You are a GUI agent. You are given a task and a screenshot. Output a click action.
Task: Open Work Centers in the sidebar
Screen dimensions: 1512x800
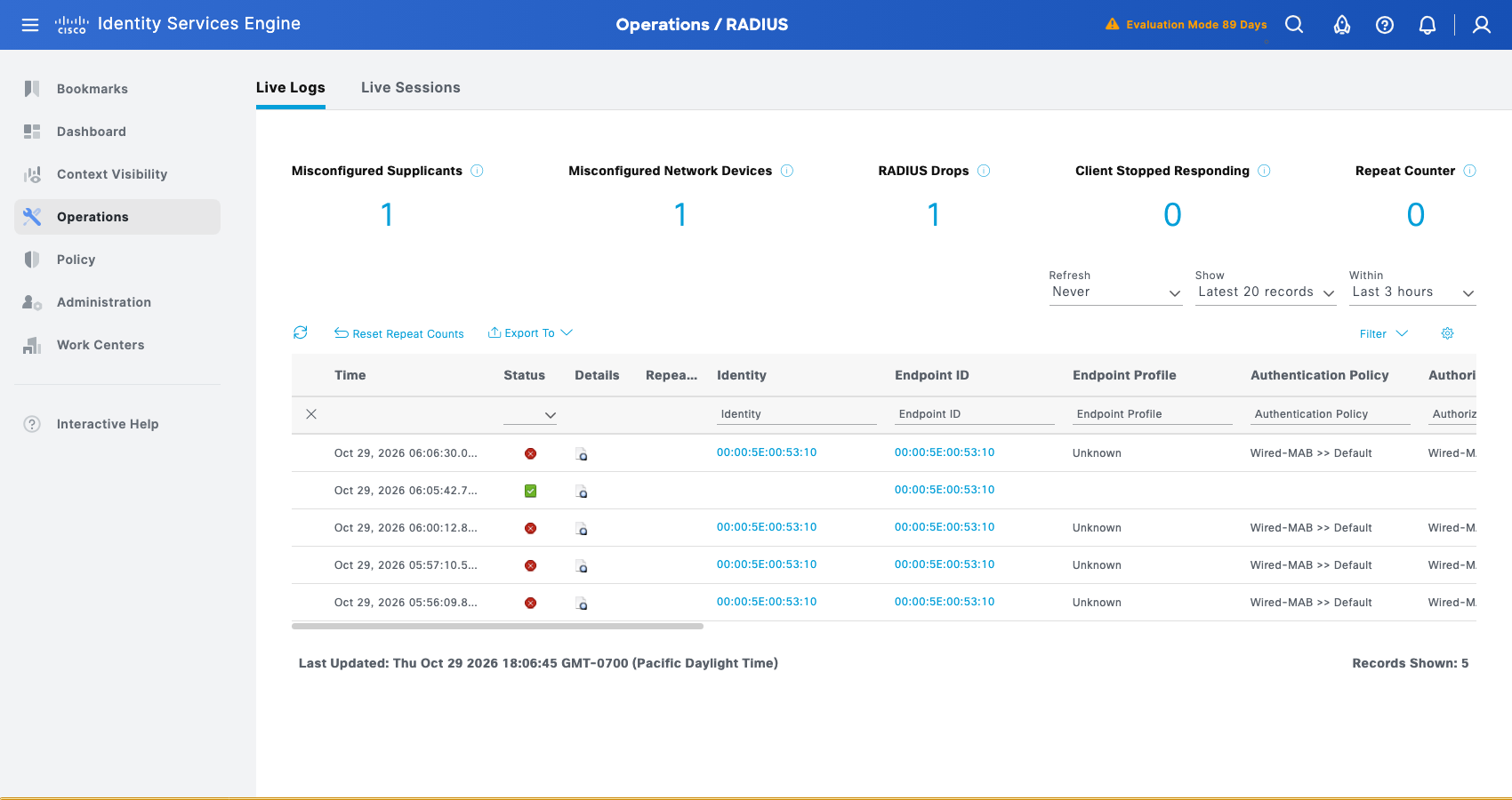pos(117,345)
